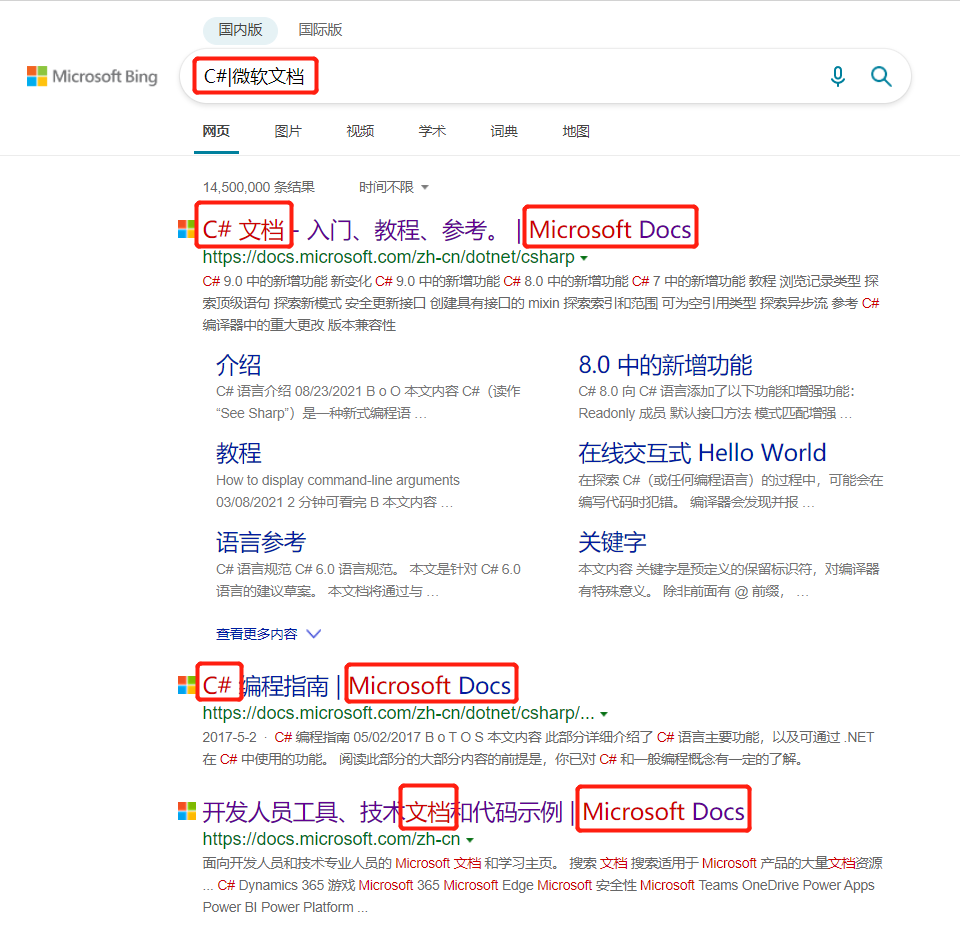Viewport: 960px width, 927px height.
Task: Click snippet starting How to display command-line arguments
Action: (337, 491)
